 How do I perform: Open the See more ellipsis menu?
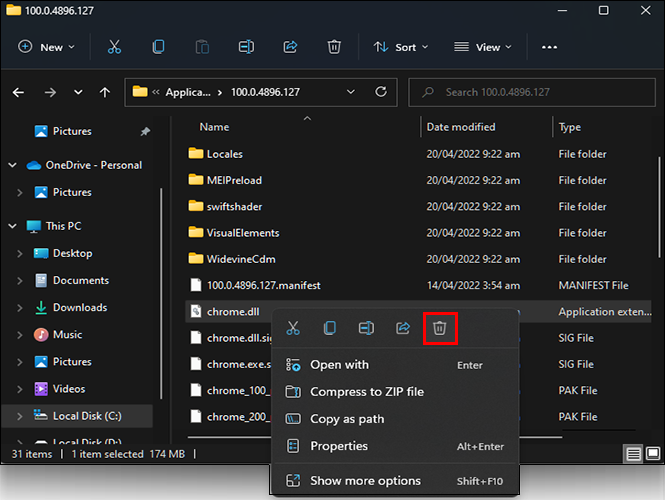point(549,47)
